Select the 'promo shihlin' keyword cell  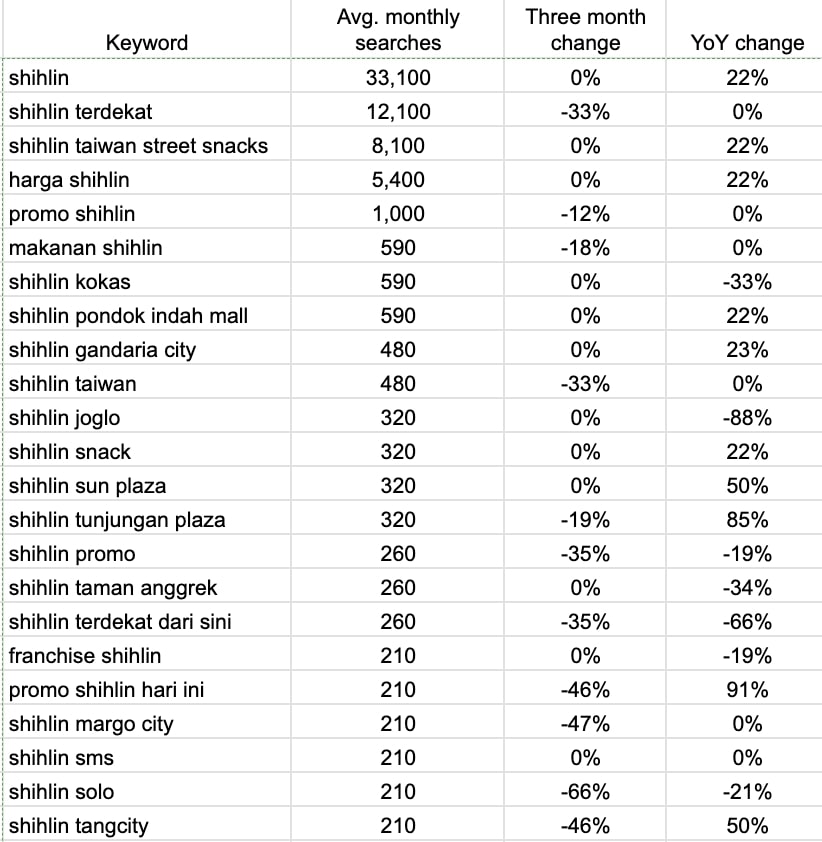tap(72, 214)
